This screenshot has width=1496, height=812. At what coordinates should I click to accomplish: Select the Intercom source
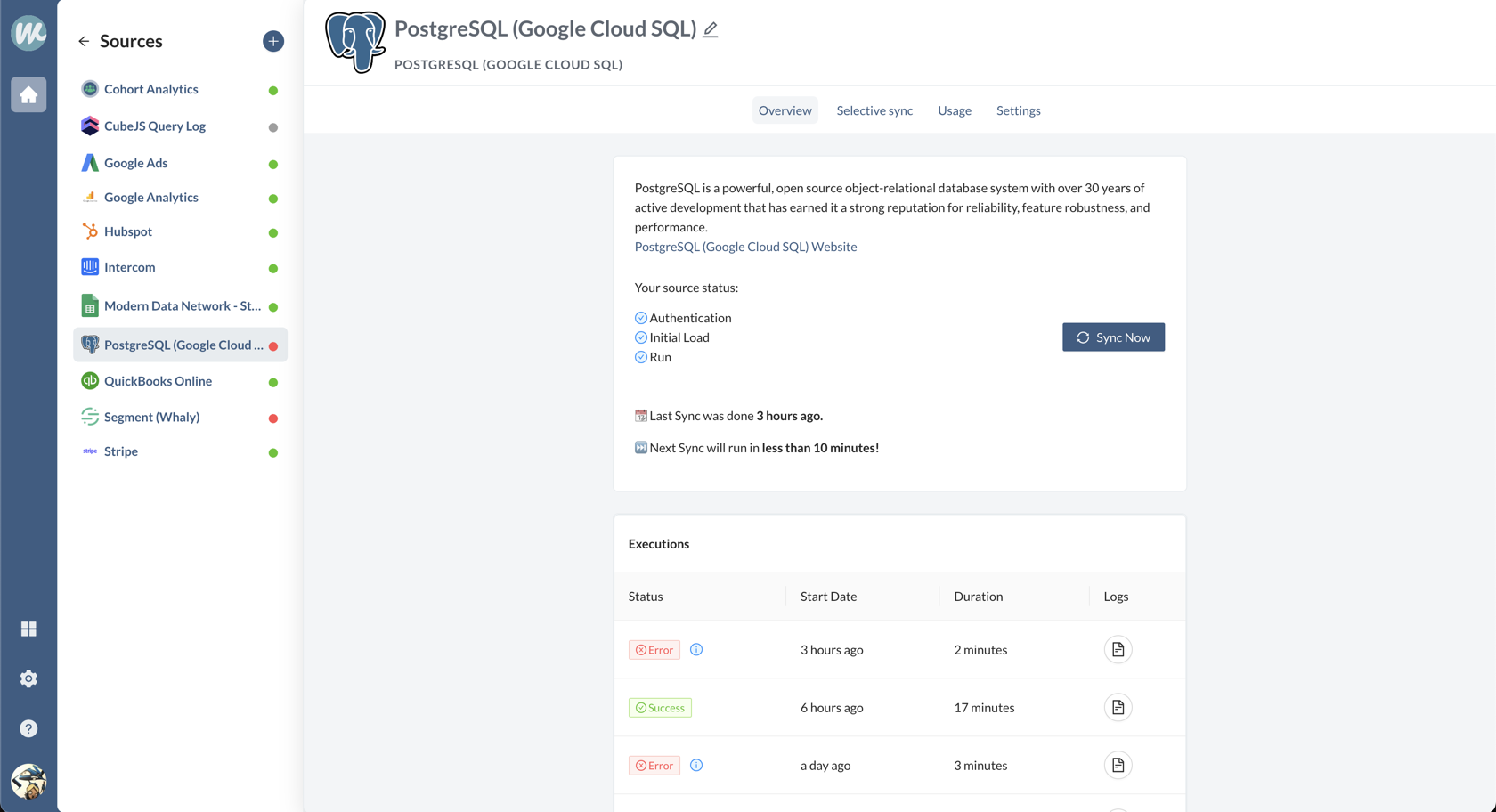tap(180, 267)
